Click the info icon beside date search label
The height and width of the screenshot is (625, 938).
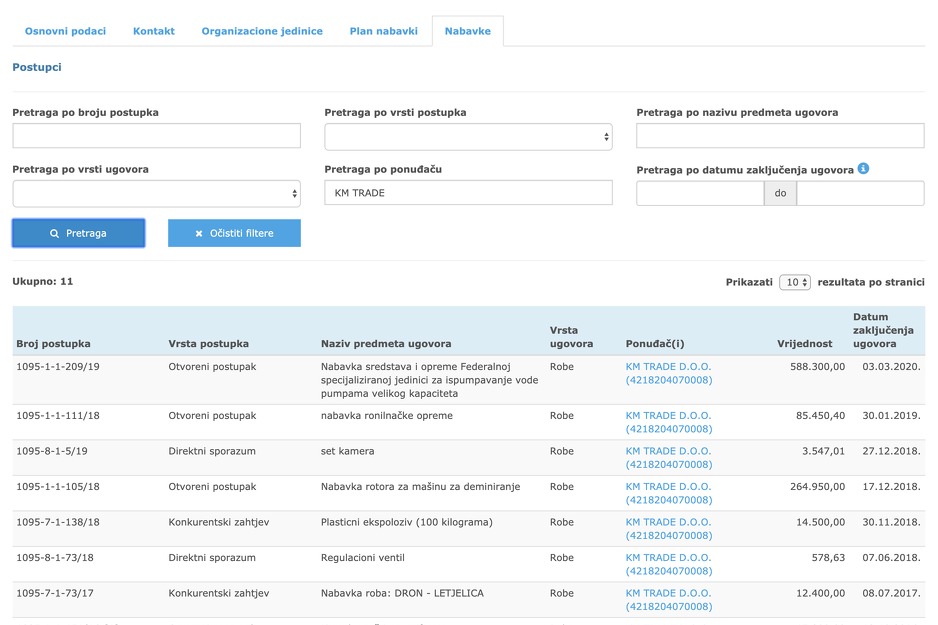pos(864,168)
